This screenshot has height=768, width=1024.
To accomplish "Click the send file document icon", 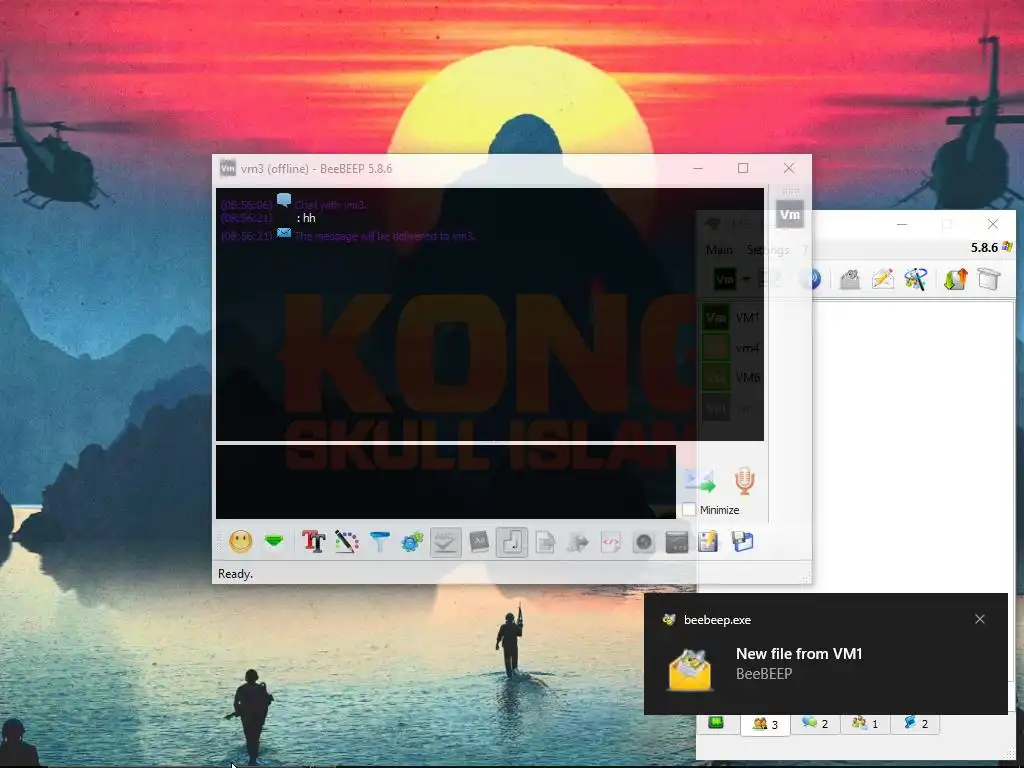I will (x=545, y=541).
